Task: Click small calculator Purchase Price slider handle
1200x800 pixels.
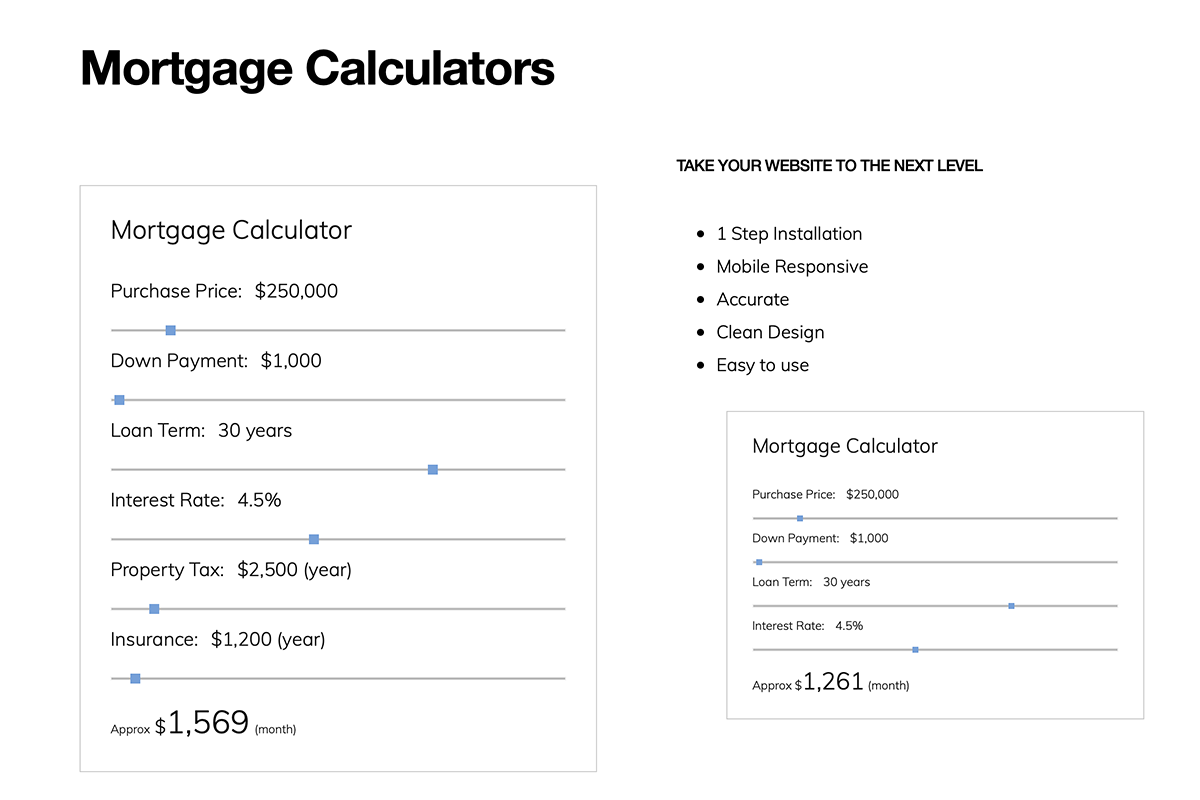Action: tap(800, 518)
